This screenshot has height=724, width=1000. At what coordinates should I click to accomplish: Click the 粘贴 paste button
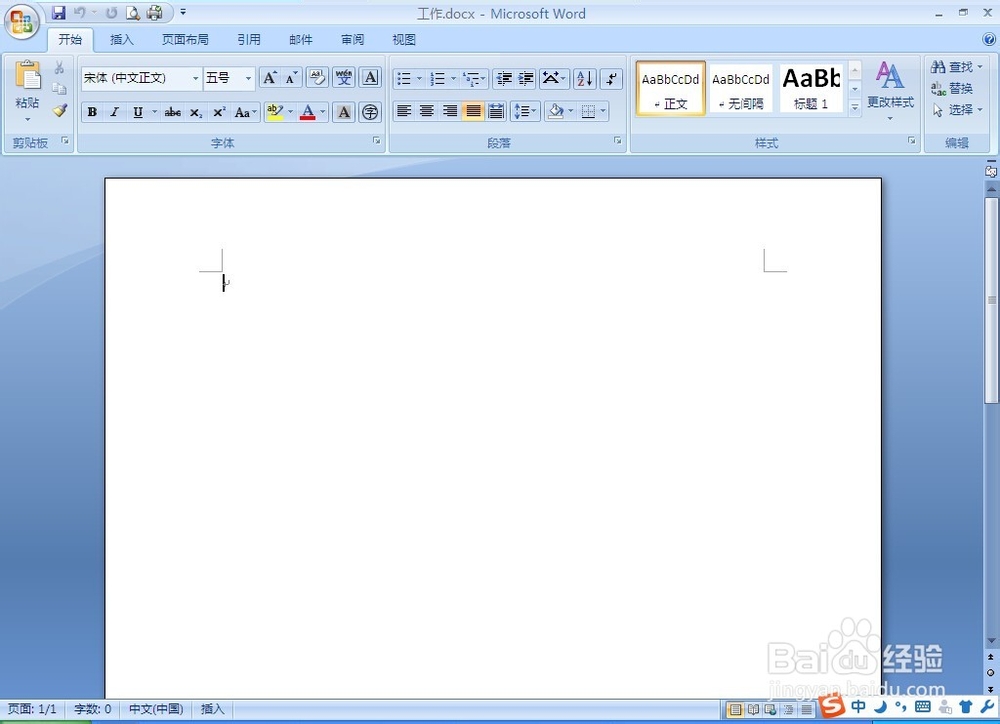click(x=27, y=89)
